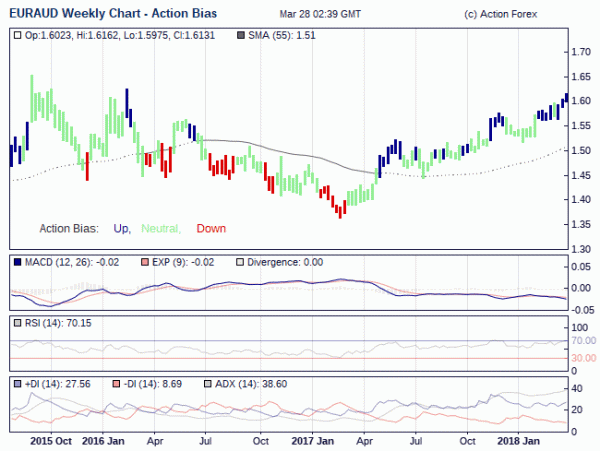Click the first 'Apr' date label after 2016 Jan
This screenshot has width=600, height=451.
coord(155,441)
